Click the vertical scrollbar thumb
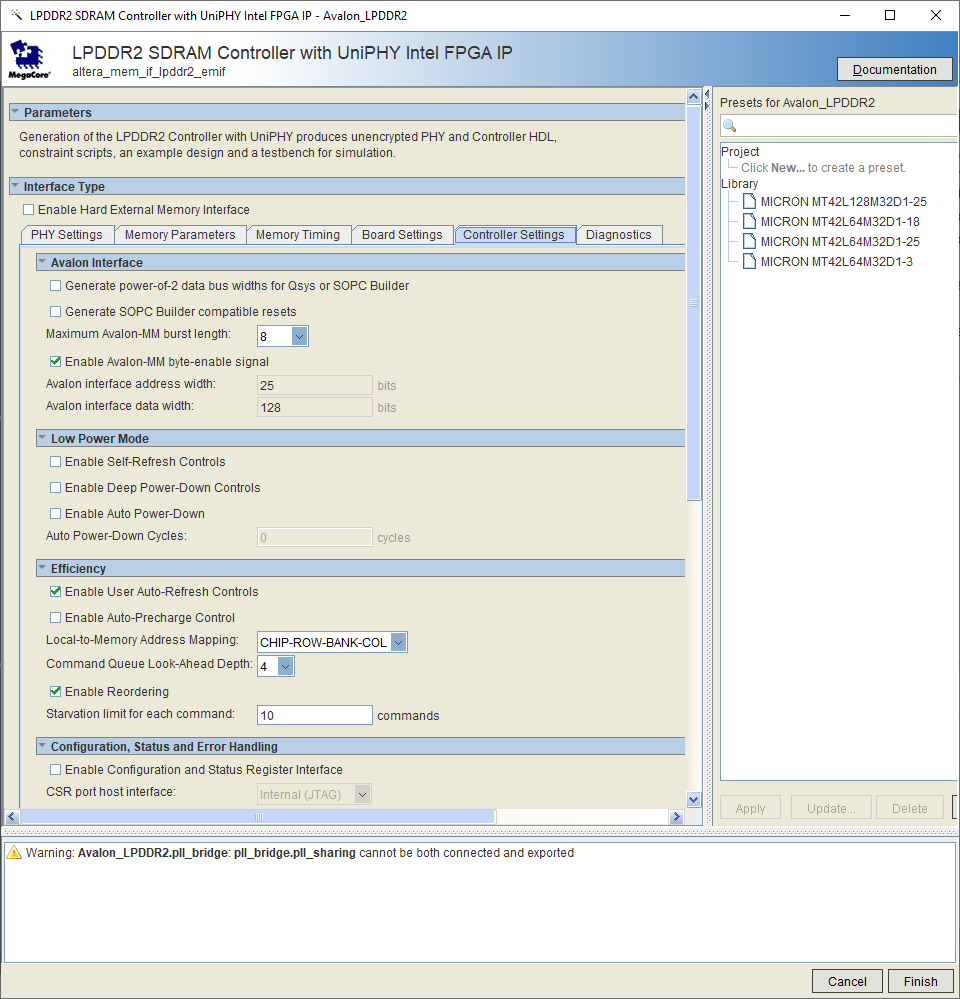960x999 pixels. tap(694, 303)
